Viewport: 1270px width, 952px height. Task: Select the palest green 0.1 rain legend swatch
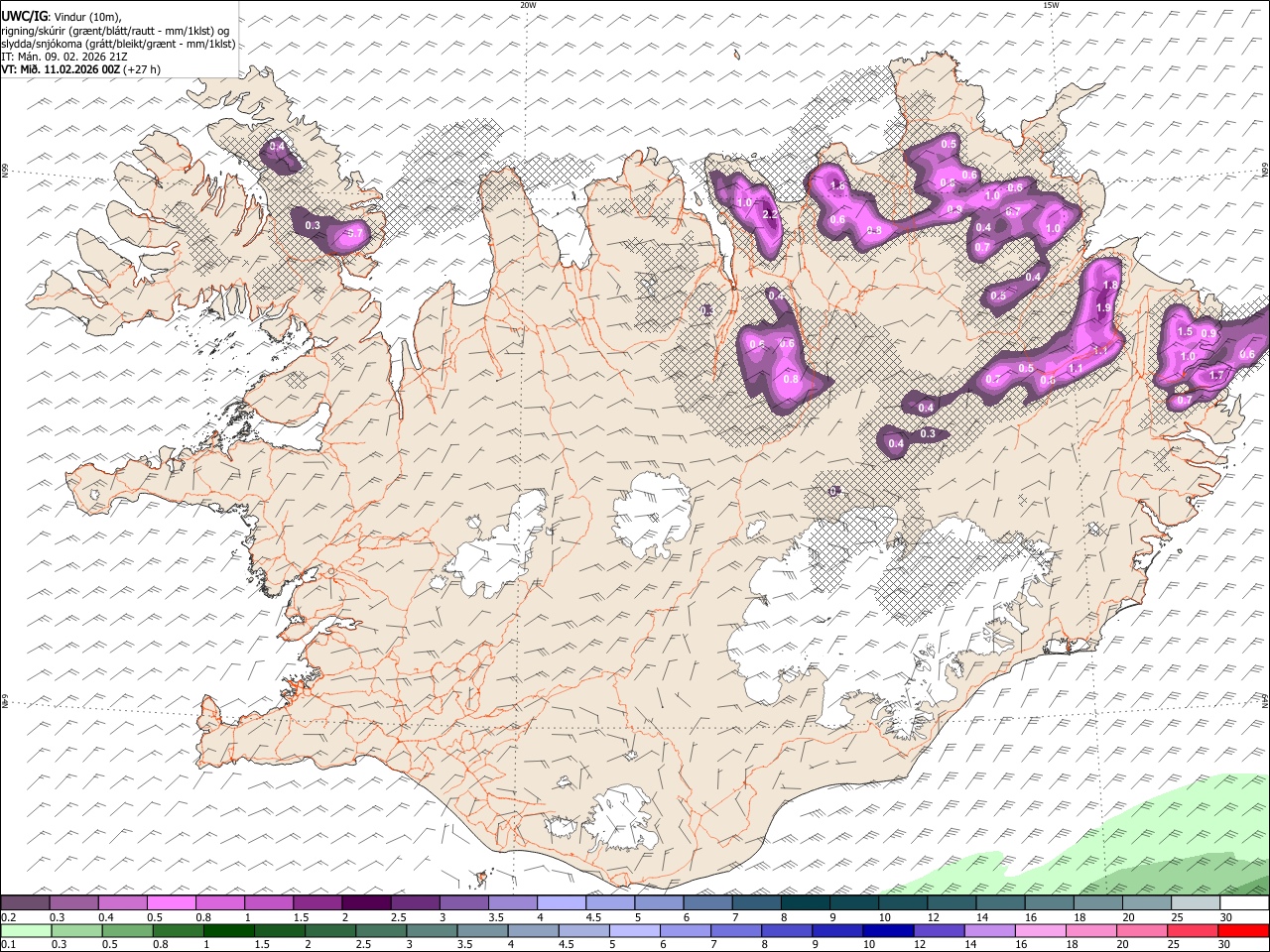point(26,930)
